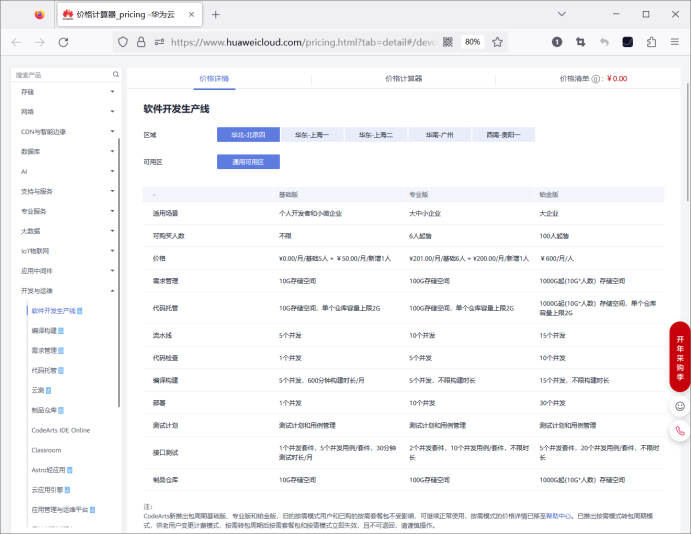Click calculator icon beside 编译构建

point(61,331)
